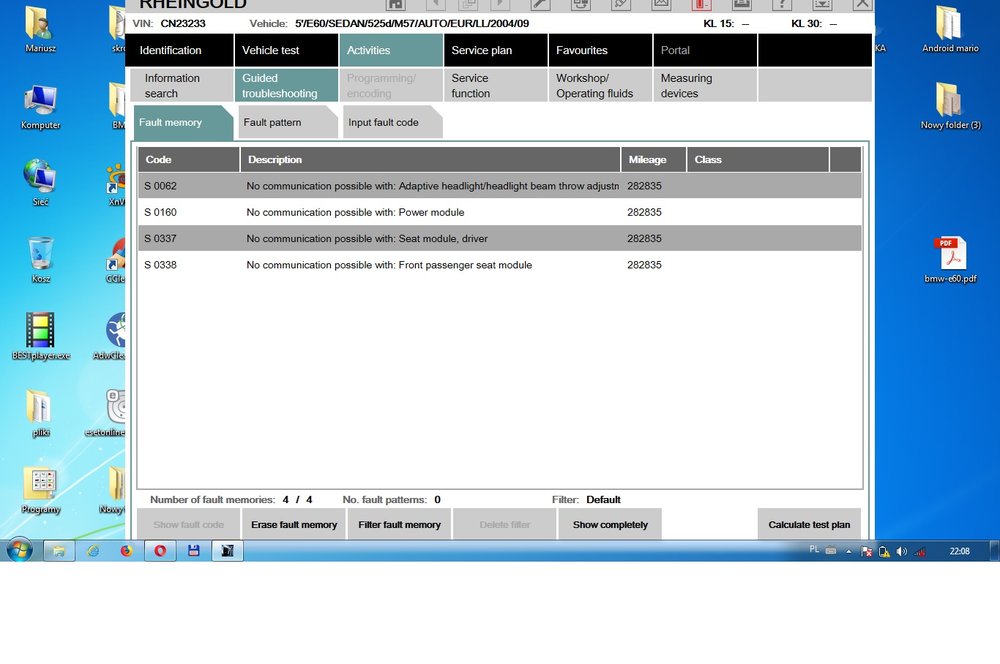This screenshot has height=664, width=1000.
Task: Open the red battery voltage indicator icon
Action: coord(700,5)
